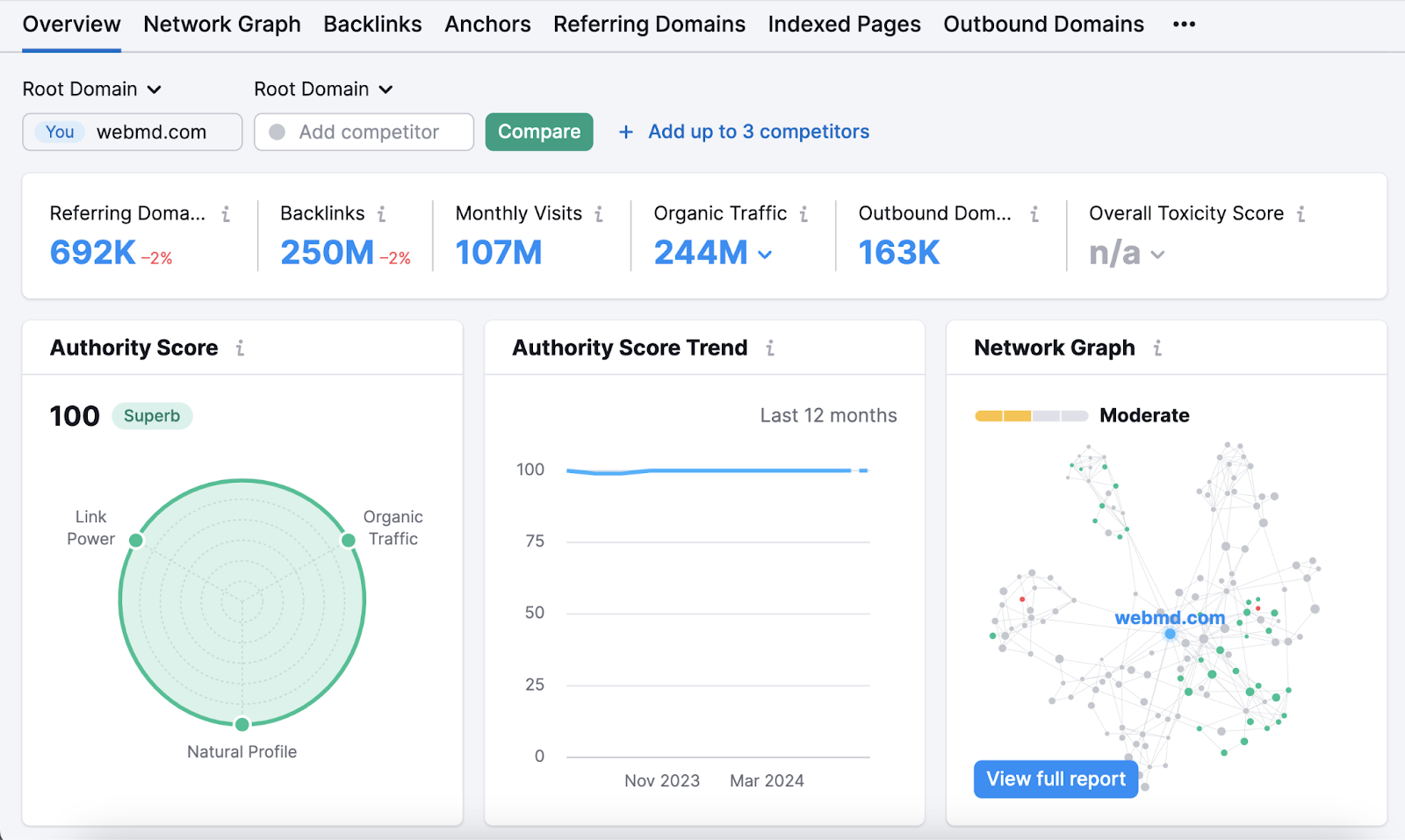This screenshot has width=1405, height=840.
Task: Open the full Network Graph report
Action: tap(1055, 779)
